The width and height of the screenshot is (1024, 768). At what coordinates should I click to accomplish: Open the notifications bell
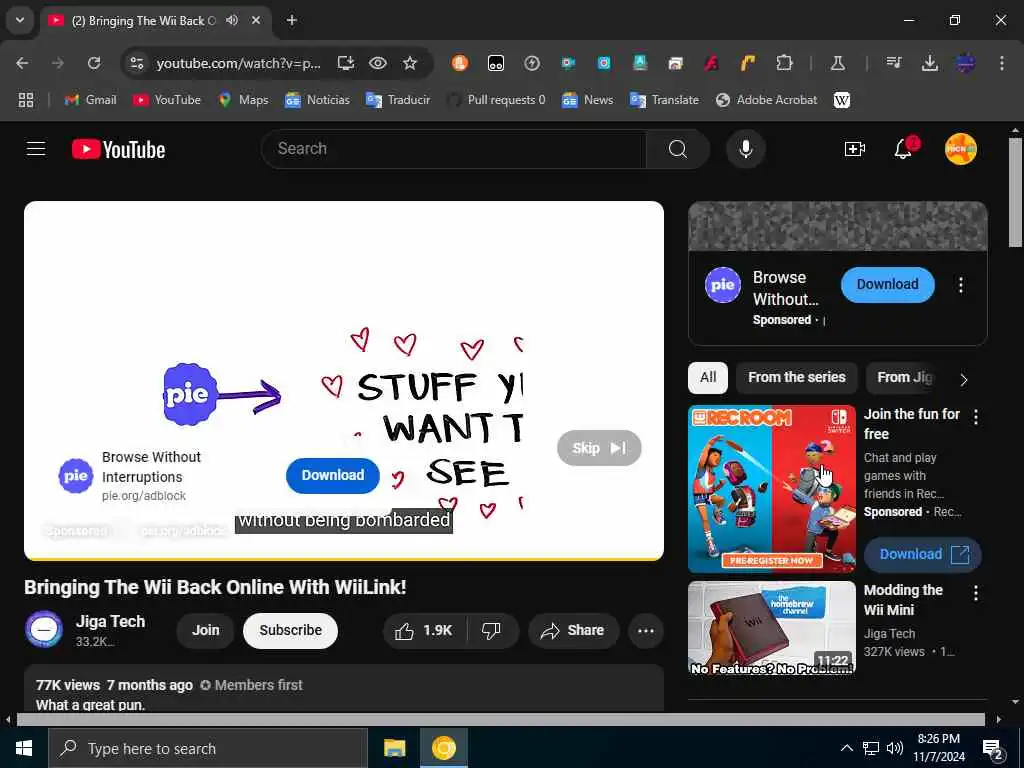click(x=903, y=149)
